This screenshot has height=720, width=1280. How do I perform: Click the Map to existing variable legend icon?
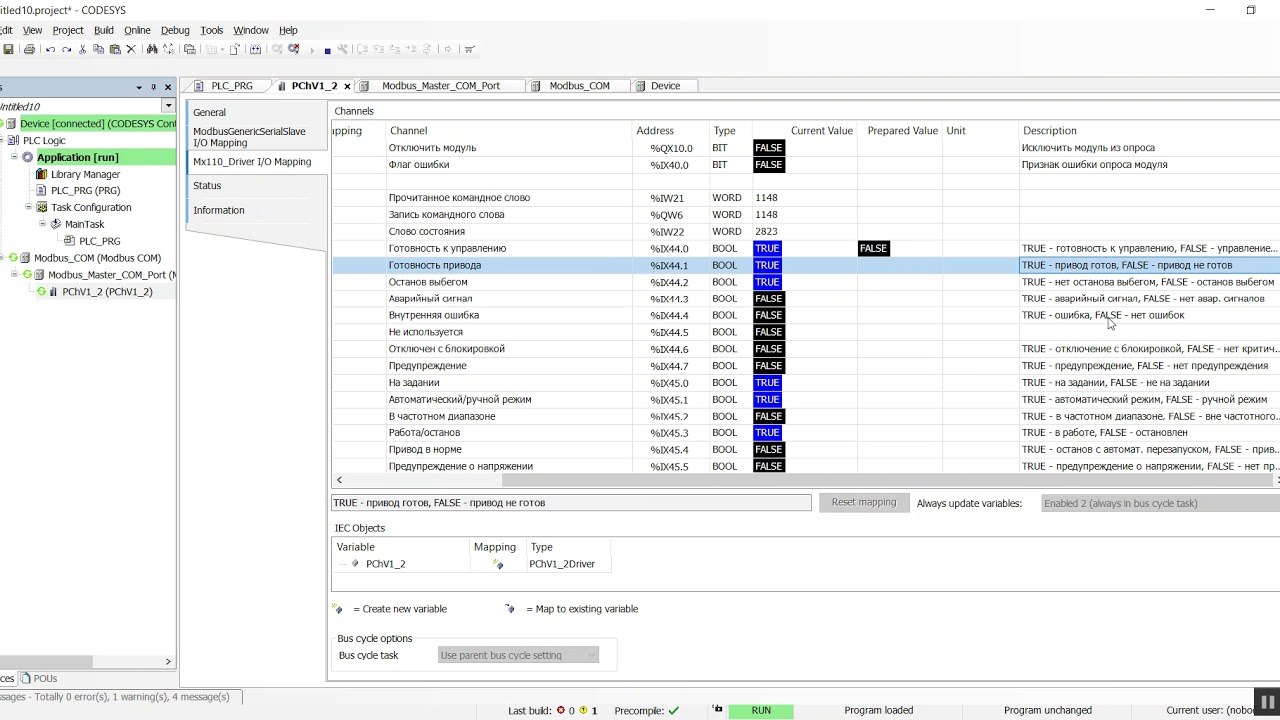[510, 609]
